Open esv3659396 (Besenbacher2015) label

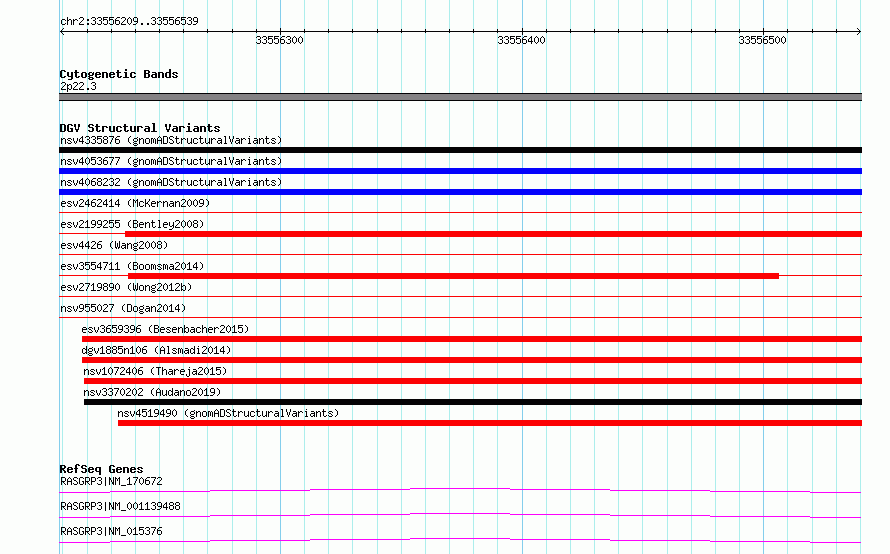point(165,329)
